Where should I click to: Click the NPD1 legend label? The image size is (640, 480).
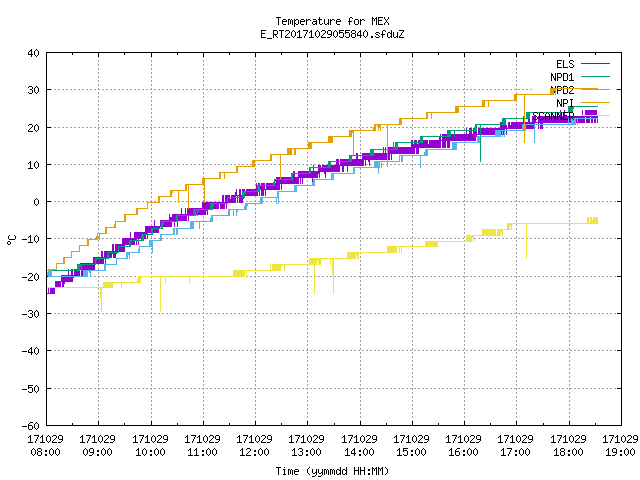[562, 77]
